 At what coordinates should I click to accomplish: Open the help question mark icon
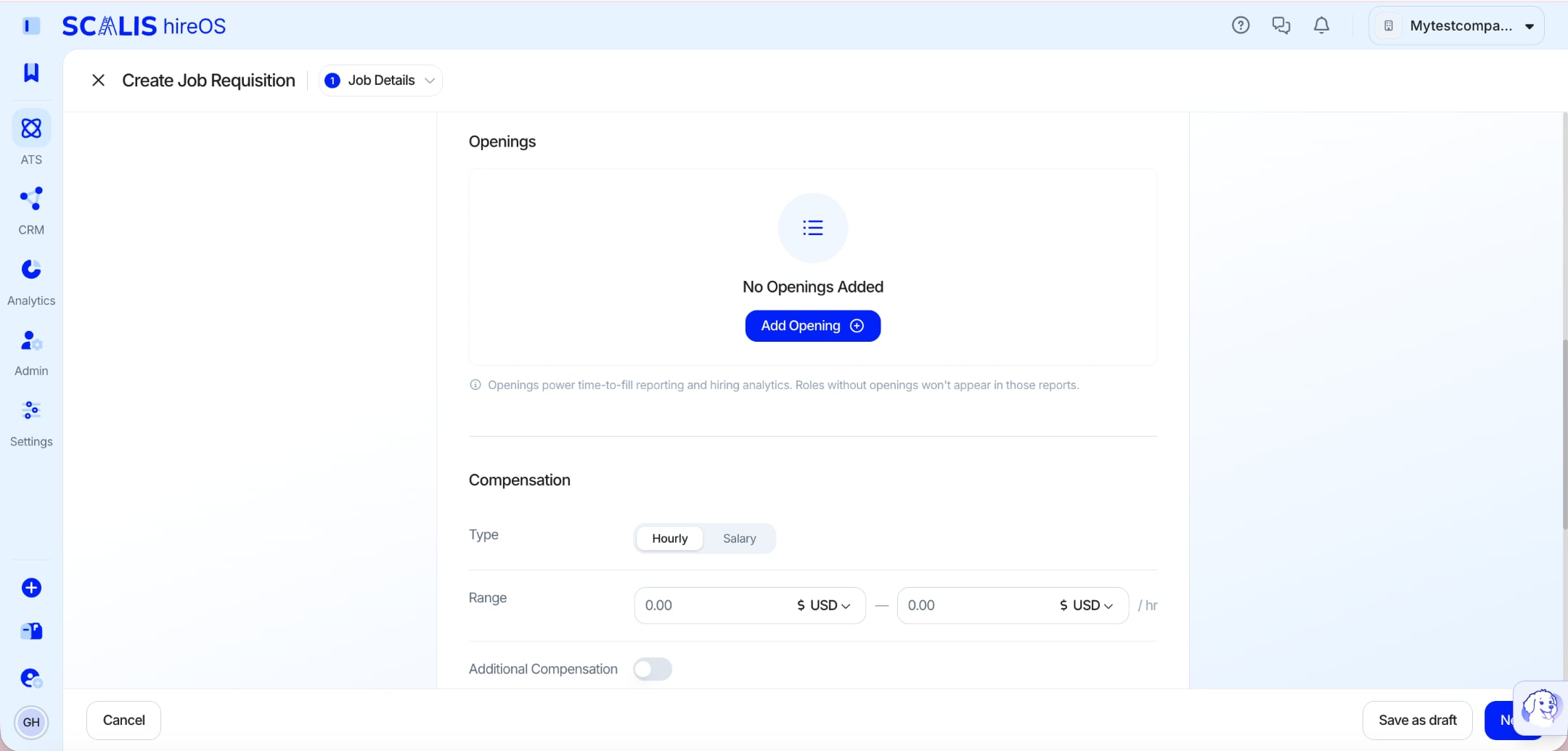(1241, 25)
